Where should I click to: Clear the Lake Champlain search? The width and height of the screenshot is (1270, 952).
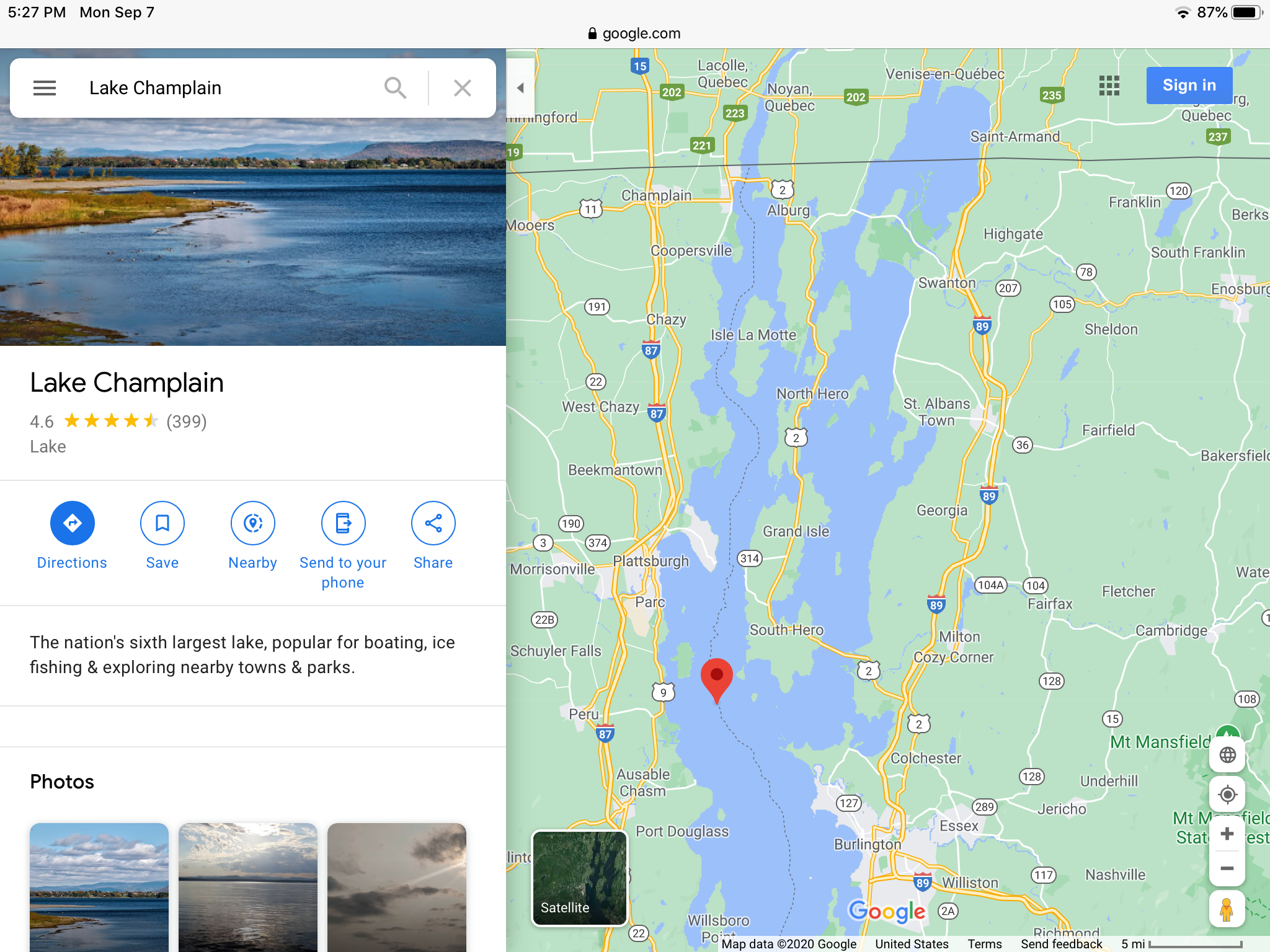(x=463, y=88)
